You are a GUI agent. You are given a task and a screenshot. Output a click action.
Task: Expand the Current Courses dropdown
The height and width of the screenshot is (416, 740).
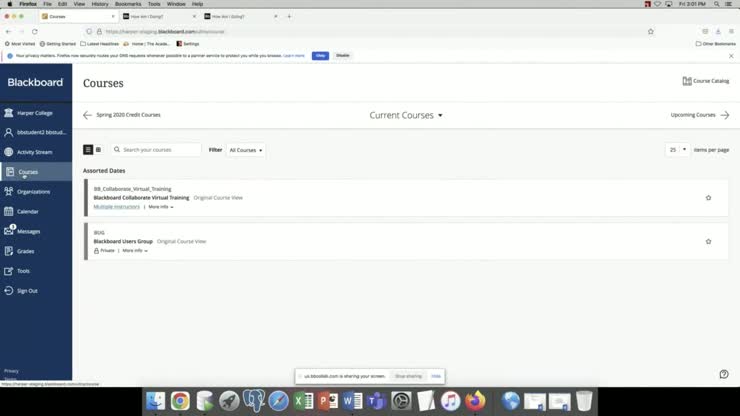tap(406, 115)
